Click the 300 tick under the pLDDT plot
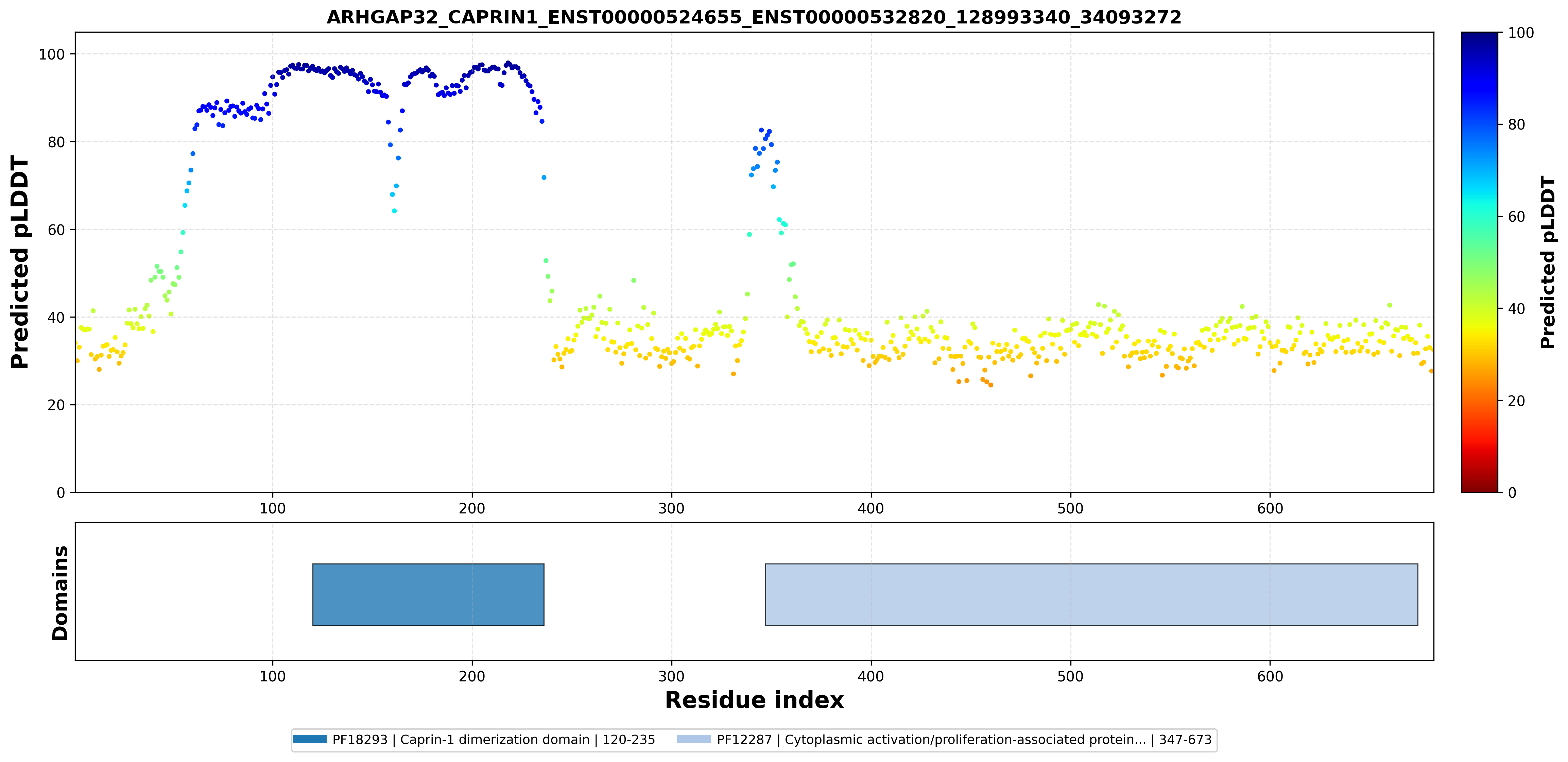Image resolution: width=1568 pixels, height=762 pixels. tap(671, 509)
